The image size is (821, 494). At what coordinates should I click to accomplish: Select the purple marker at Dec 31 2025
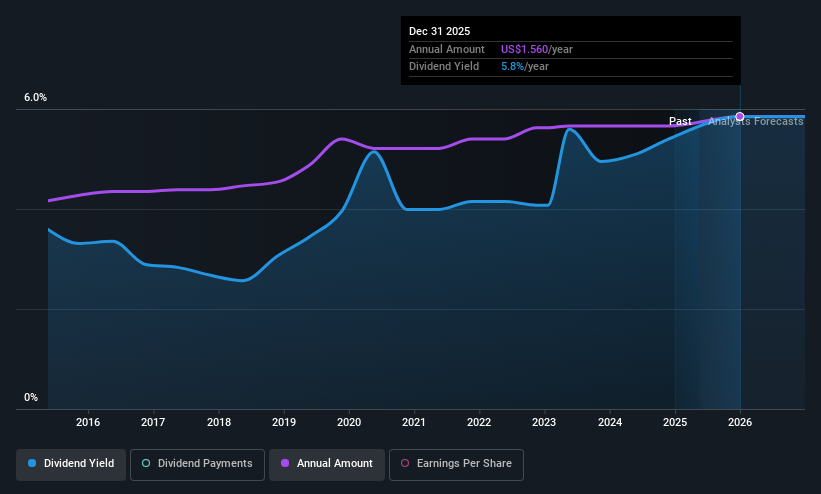point(740,116)
